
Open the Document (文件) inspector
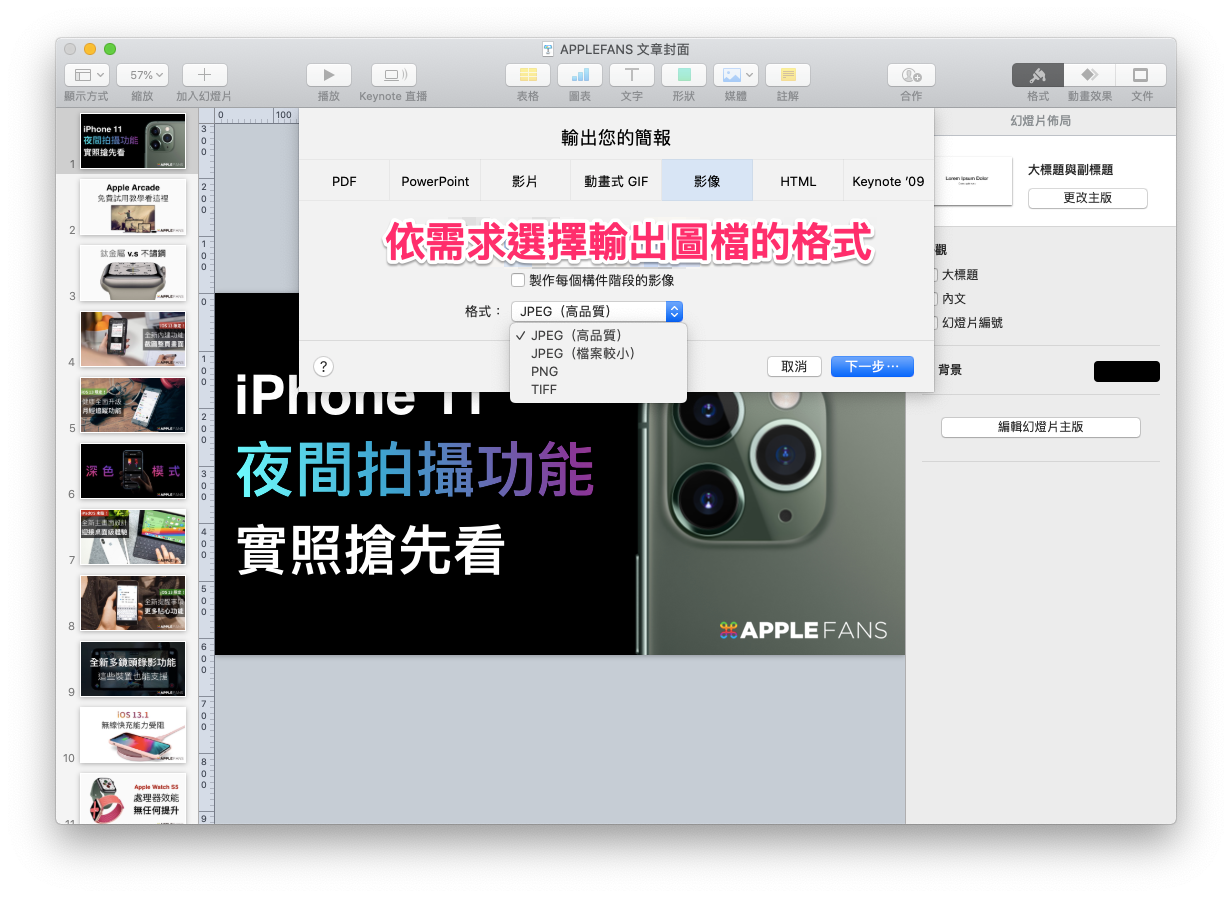1141,75
